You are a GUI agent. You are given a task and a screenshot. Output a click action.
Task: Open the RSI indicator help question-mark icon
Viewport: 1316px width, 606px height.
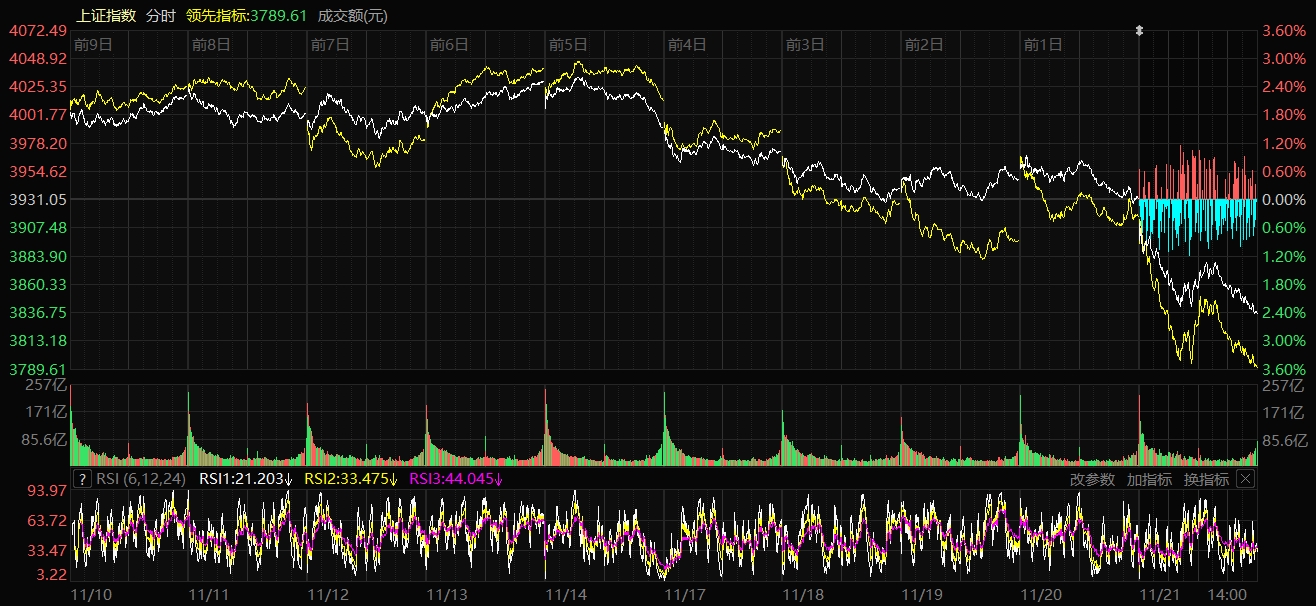point(82,479)
